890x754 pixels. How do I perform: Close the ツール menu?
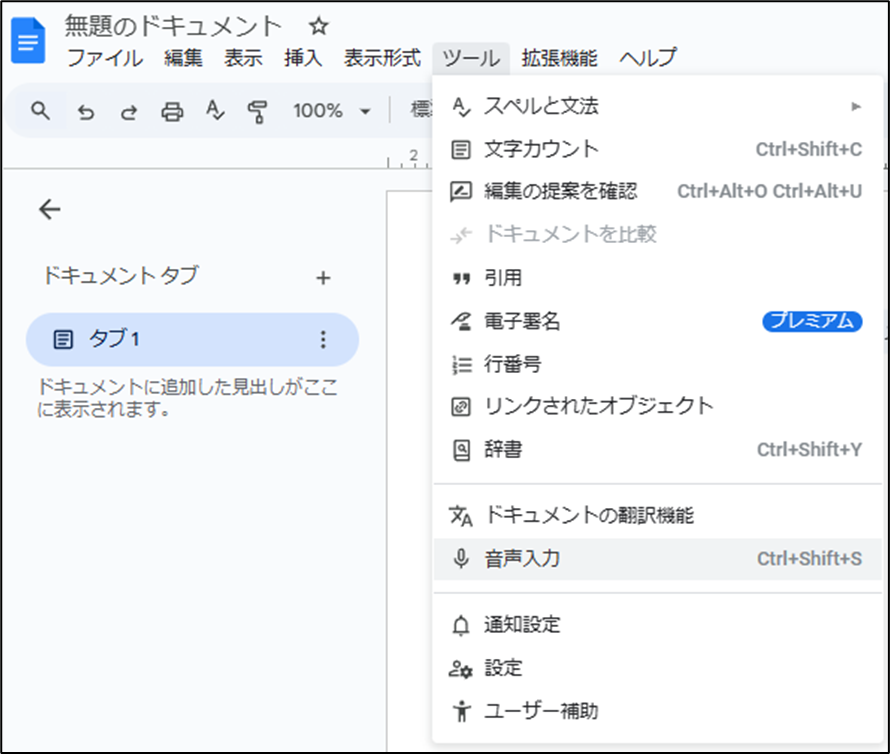tap(471, 58)
